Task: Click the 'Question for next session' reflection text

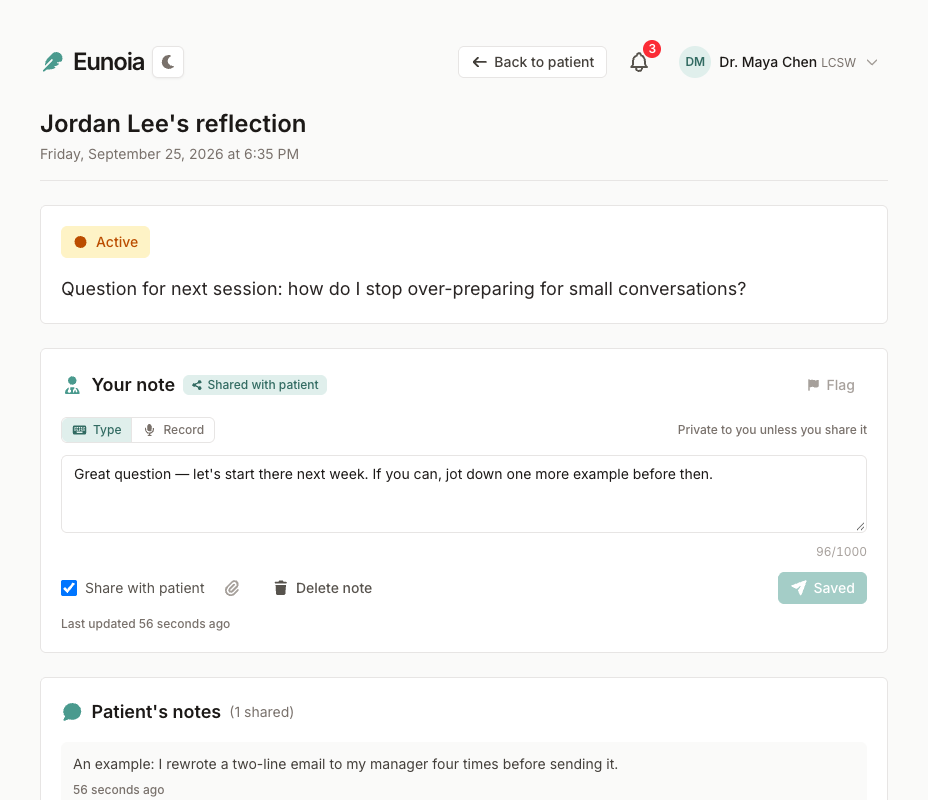Action: pyautogui.click(x=404, y=289)
